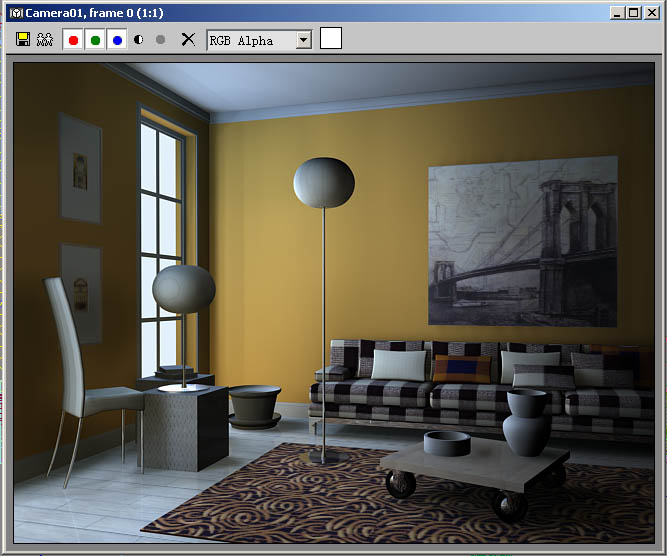The height and width of the screenshot is (556, 667).
Task: Click the white color swatch
Action: pos(331,38)
